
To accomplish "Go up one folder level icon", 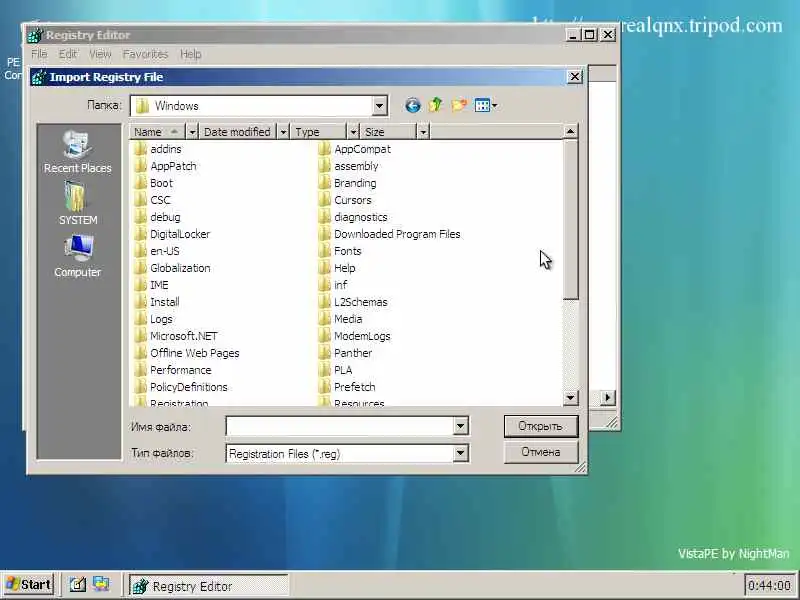I will [436, 105].
